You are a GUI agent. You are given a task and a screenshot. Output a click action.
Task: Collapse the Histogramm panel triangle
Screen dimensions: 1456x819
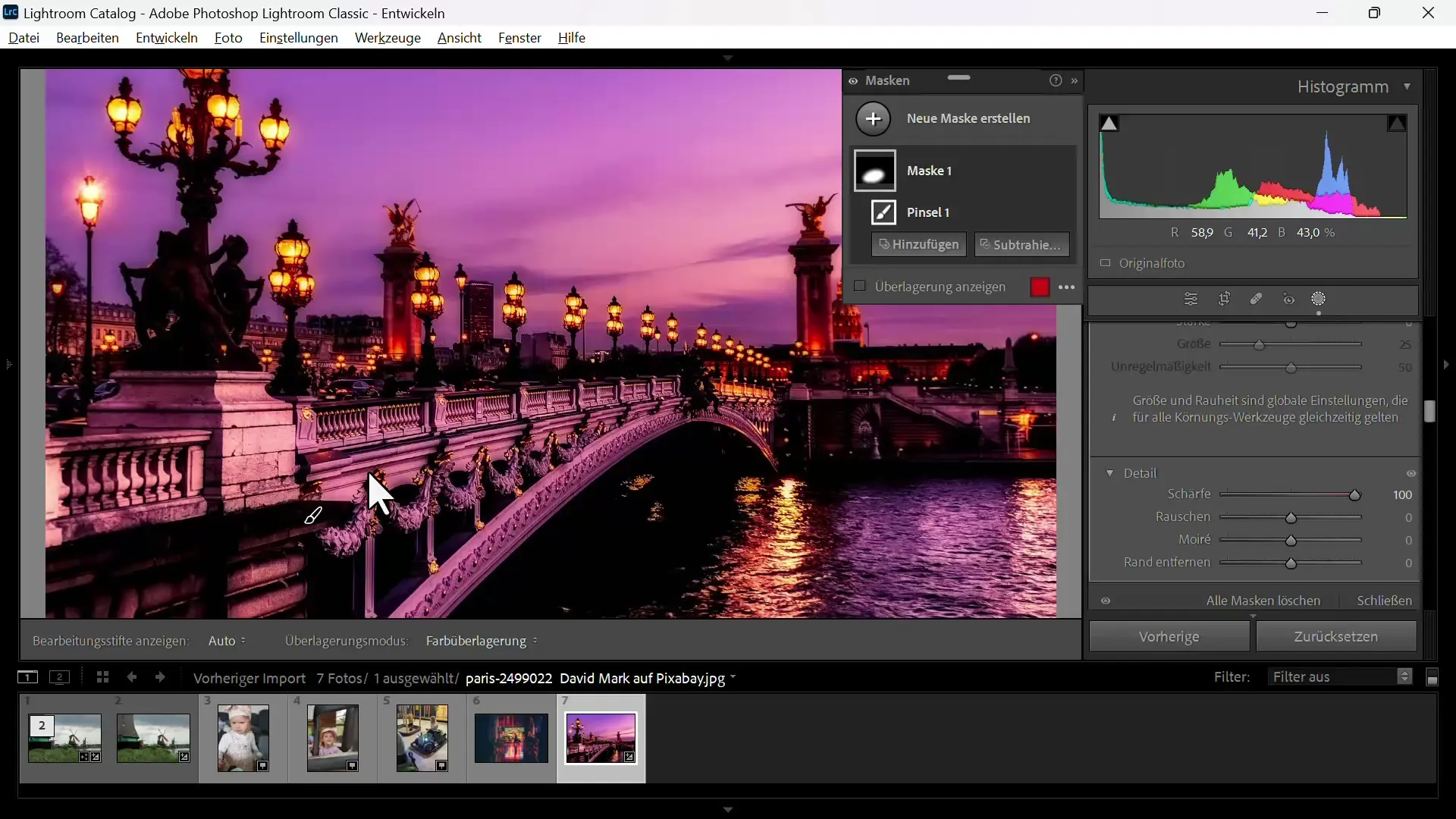pyautogui.click(x=1407, y=87)
